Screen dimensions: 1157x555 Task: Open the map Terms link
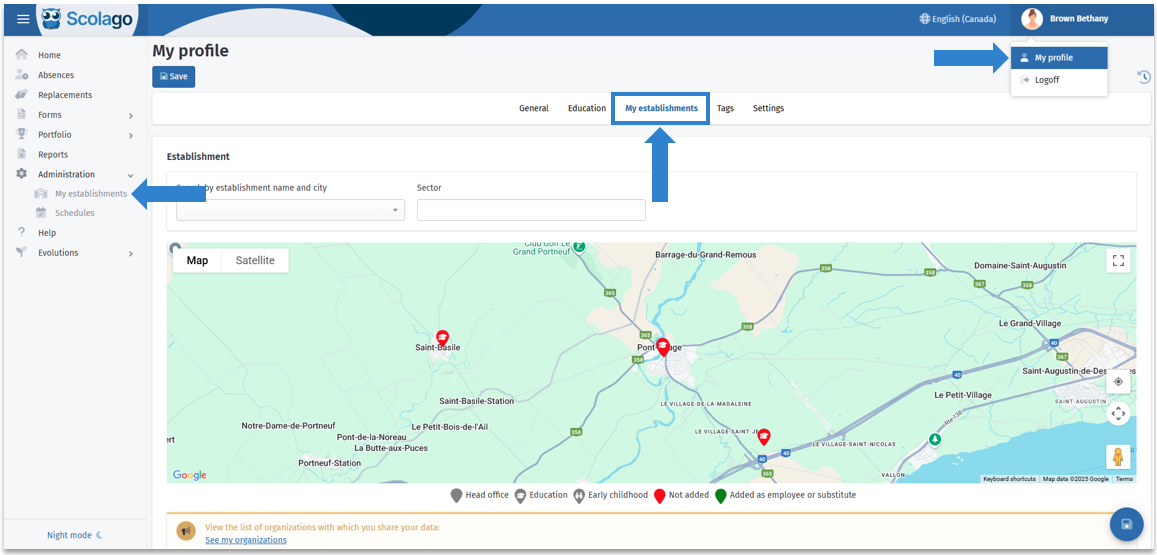(x=1124, y=479)
